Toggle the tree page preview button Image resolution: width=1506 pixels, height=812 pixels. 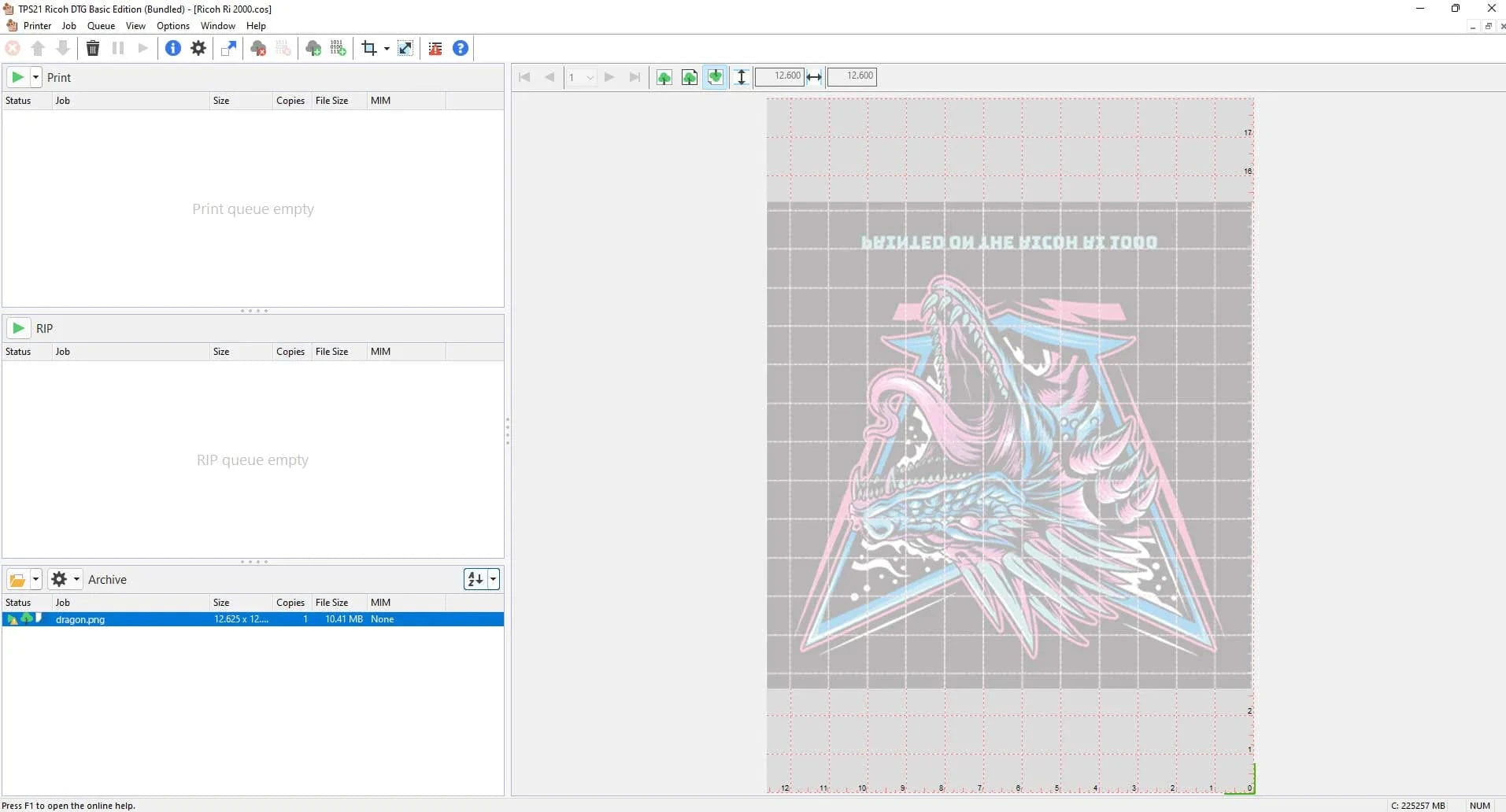pyautogui.click(x=690, y=77)
